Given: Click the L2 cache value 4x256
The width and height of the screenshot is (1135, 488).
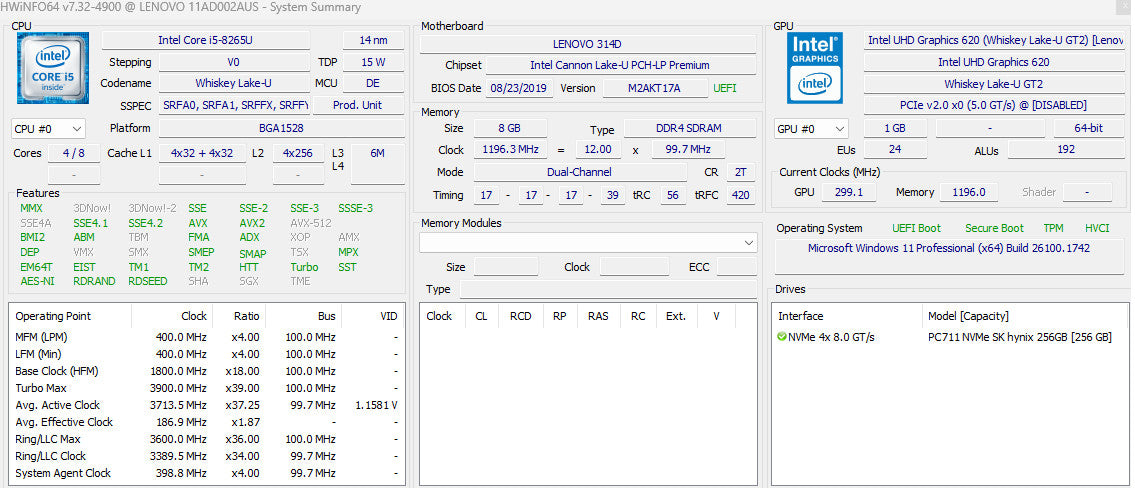Looking at the screenshot, I should [298, 153].
